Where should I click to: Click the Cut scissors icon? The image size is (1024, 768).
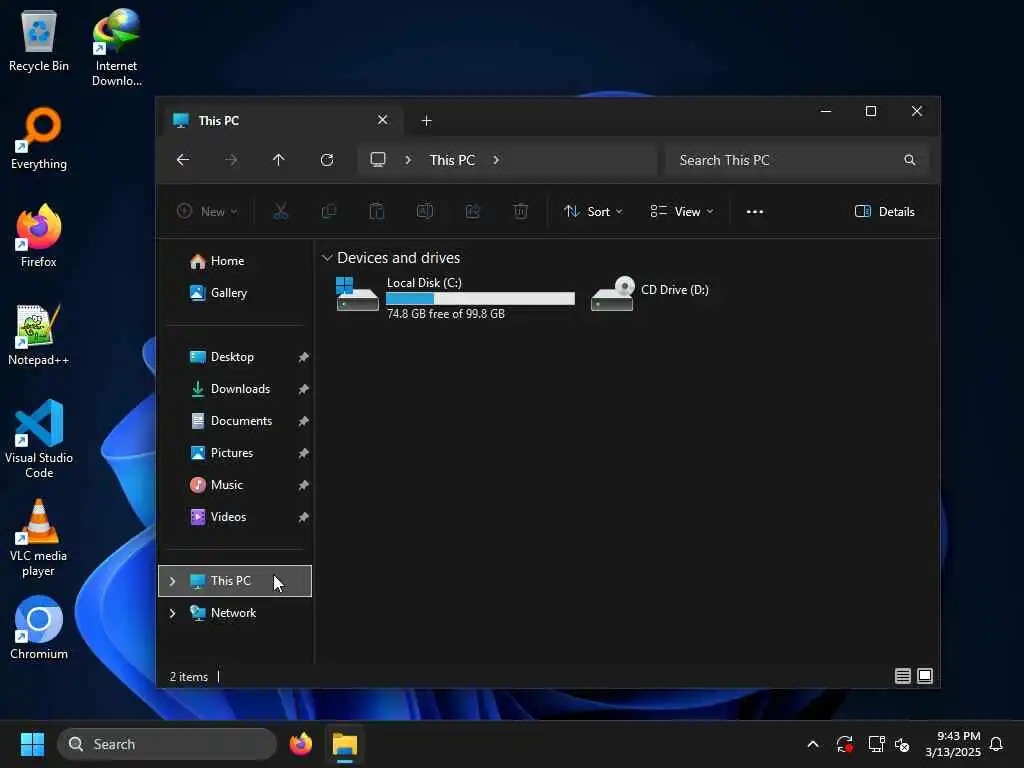(281, 211)
